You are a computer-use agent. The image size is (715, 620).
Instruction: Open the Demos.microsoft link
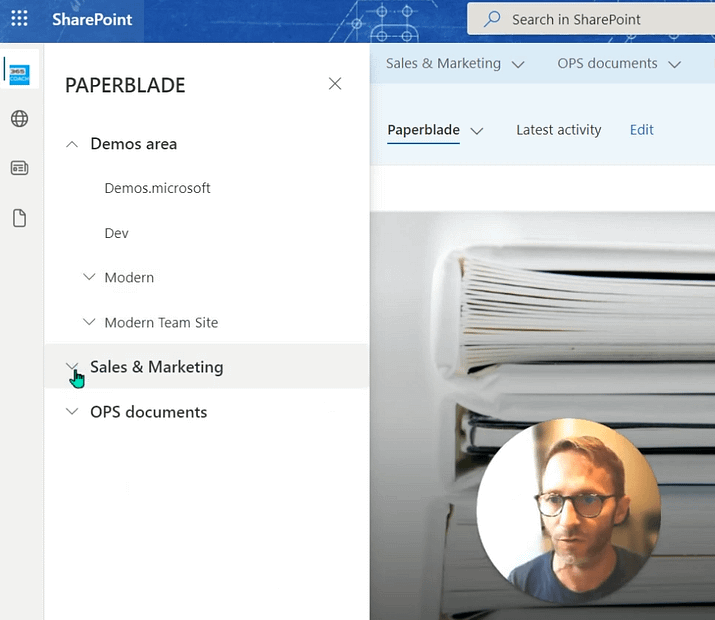pyautogui.click(x=157, y=188)
